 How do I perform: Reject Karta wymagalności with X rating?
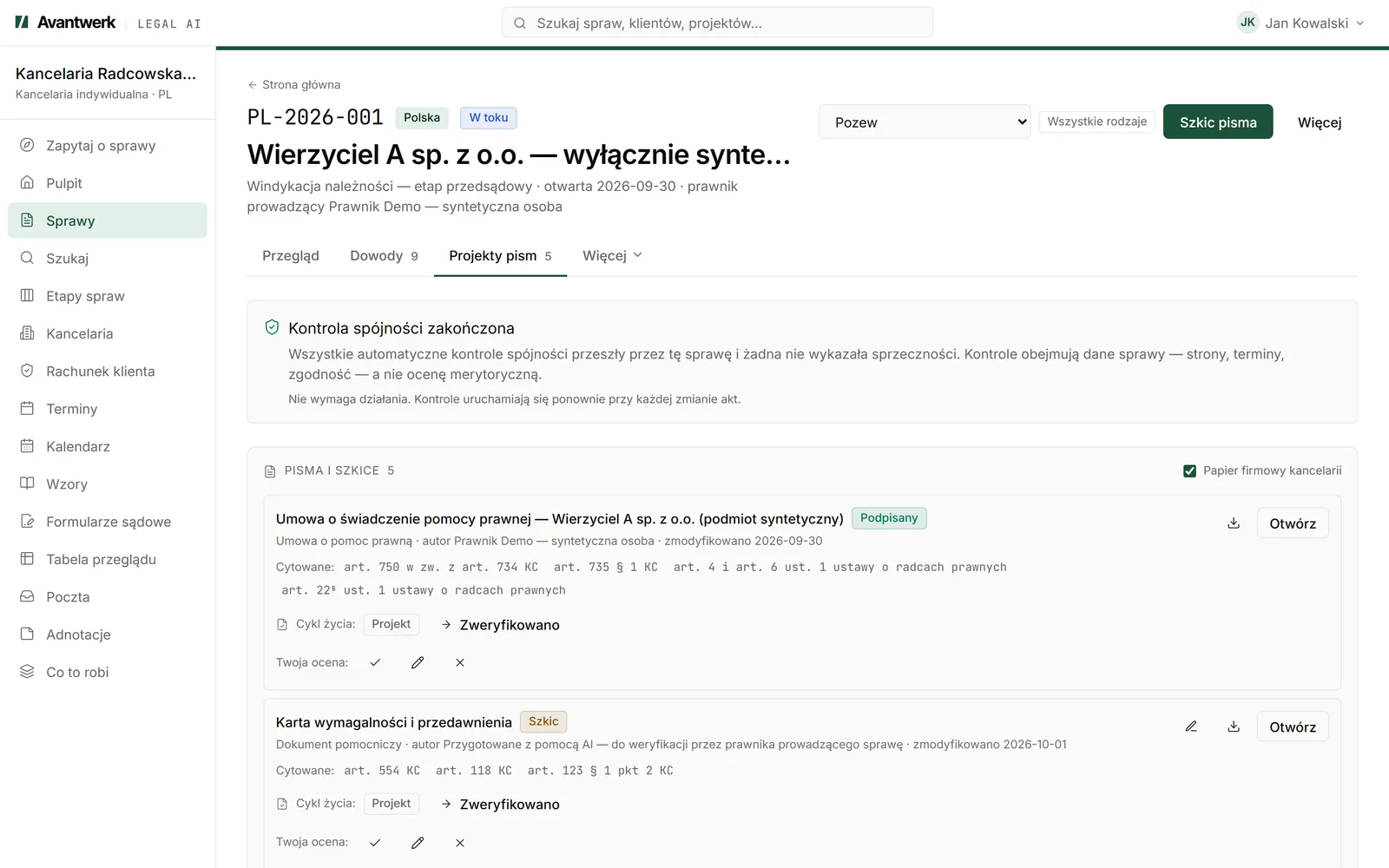pos(460,842)
